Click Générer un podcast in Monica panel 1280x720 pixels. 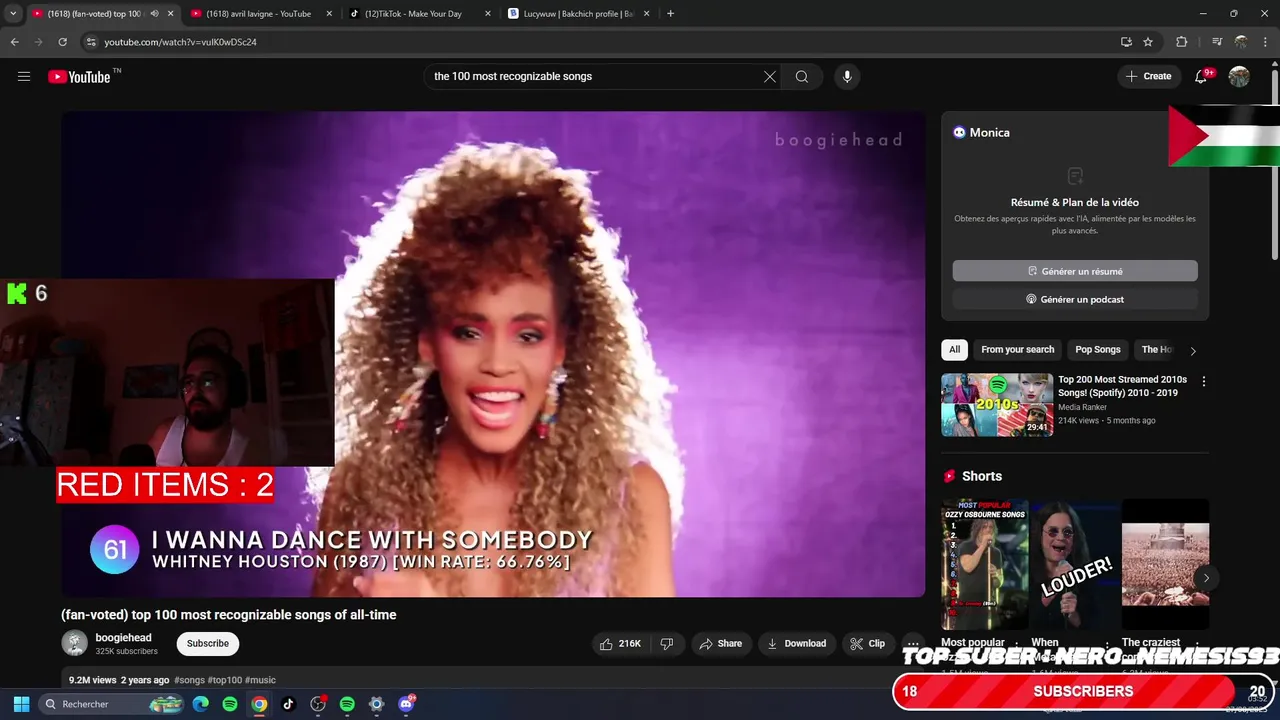[1075, 299]
